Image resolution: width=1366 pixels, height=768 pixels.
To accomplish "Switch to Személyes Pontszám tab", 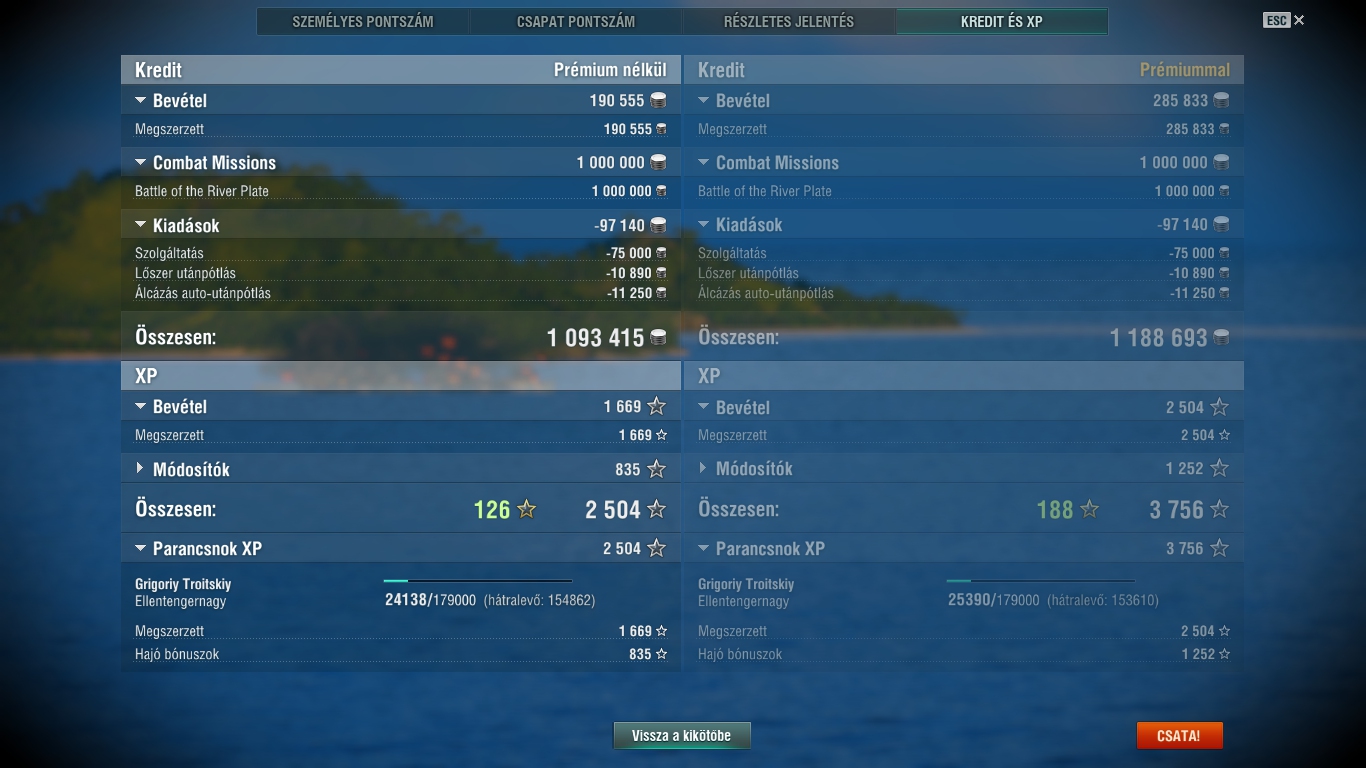I will point(363,21).
